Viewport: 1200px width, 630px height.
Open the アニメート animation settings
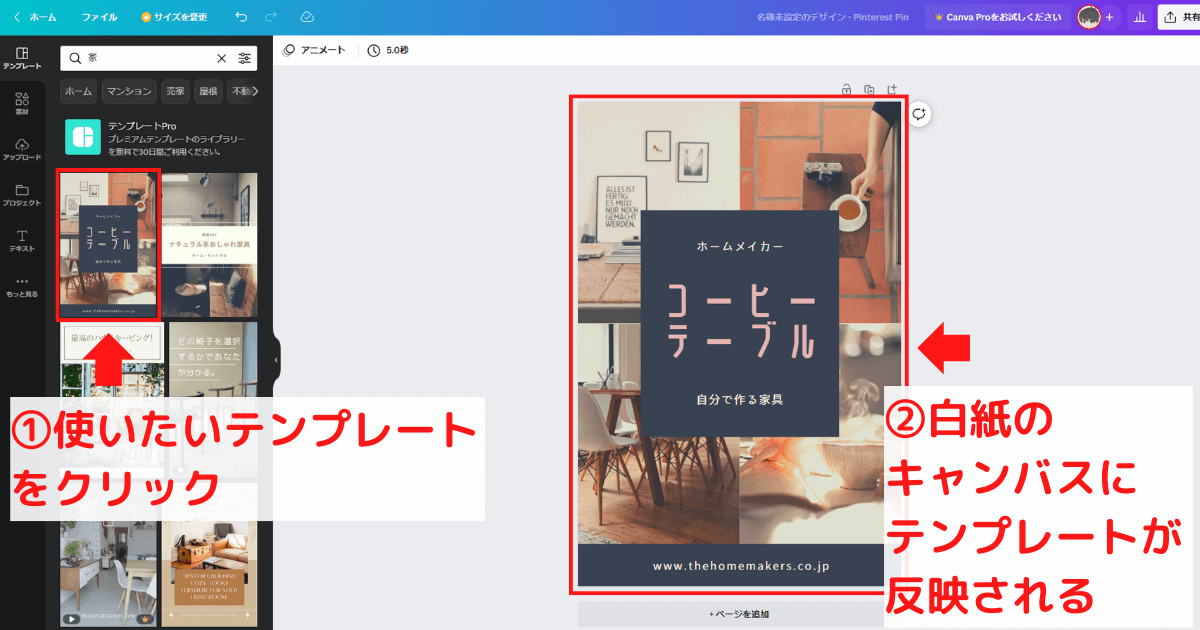click(x=314, y=49)
